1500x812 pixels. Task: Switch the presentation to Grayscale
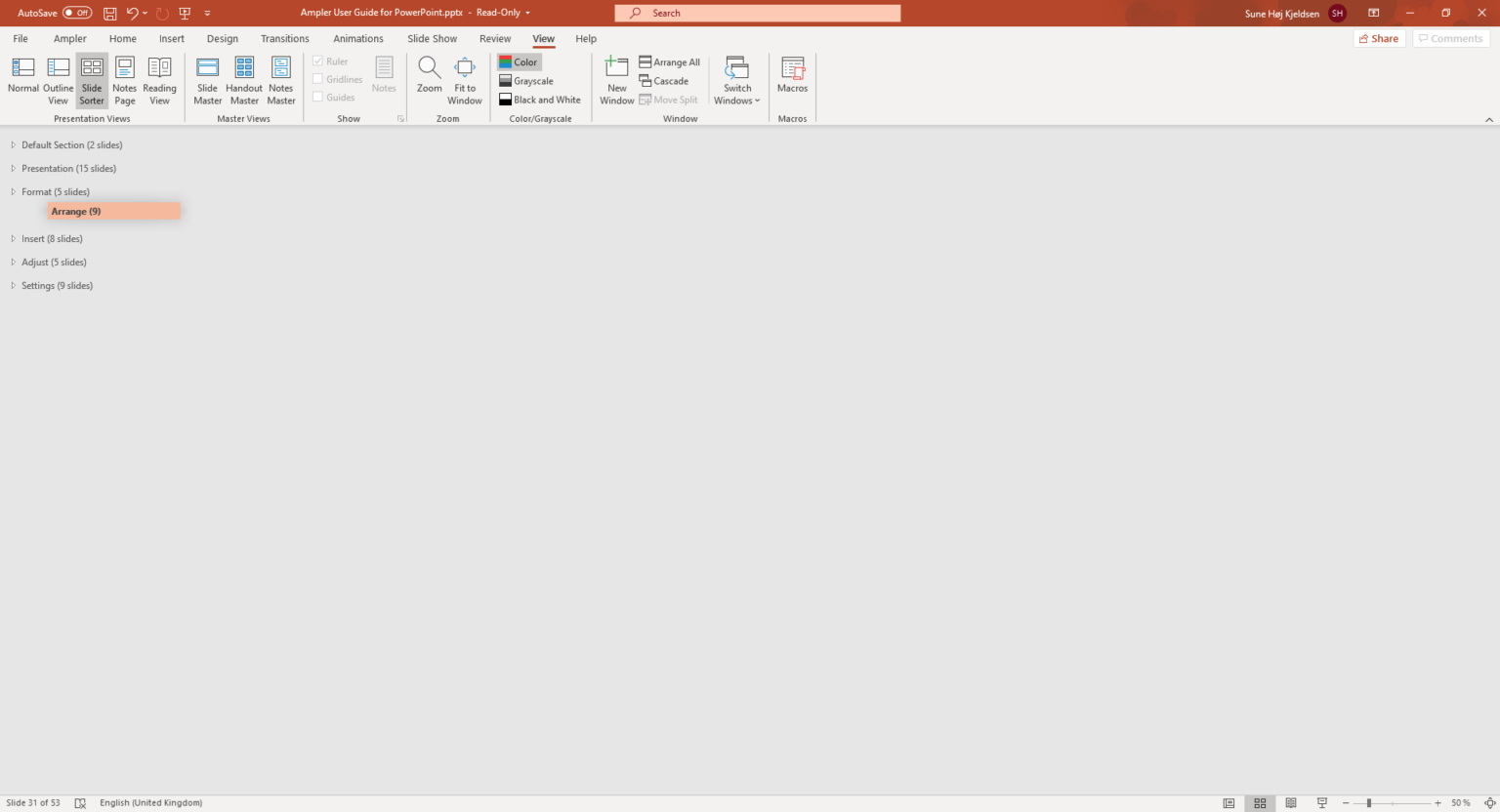tap(526, 80)
